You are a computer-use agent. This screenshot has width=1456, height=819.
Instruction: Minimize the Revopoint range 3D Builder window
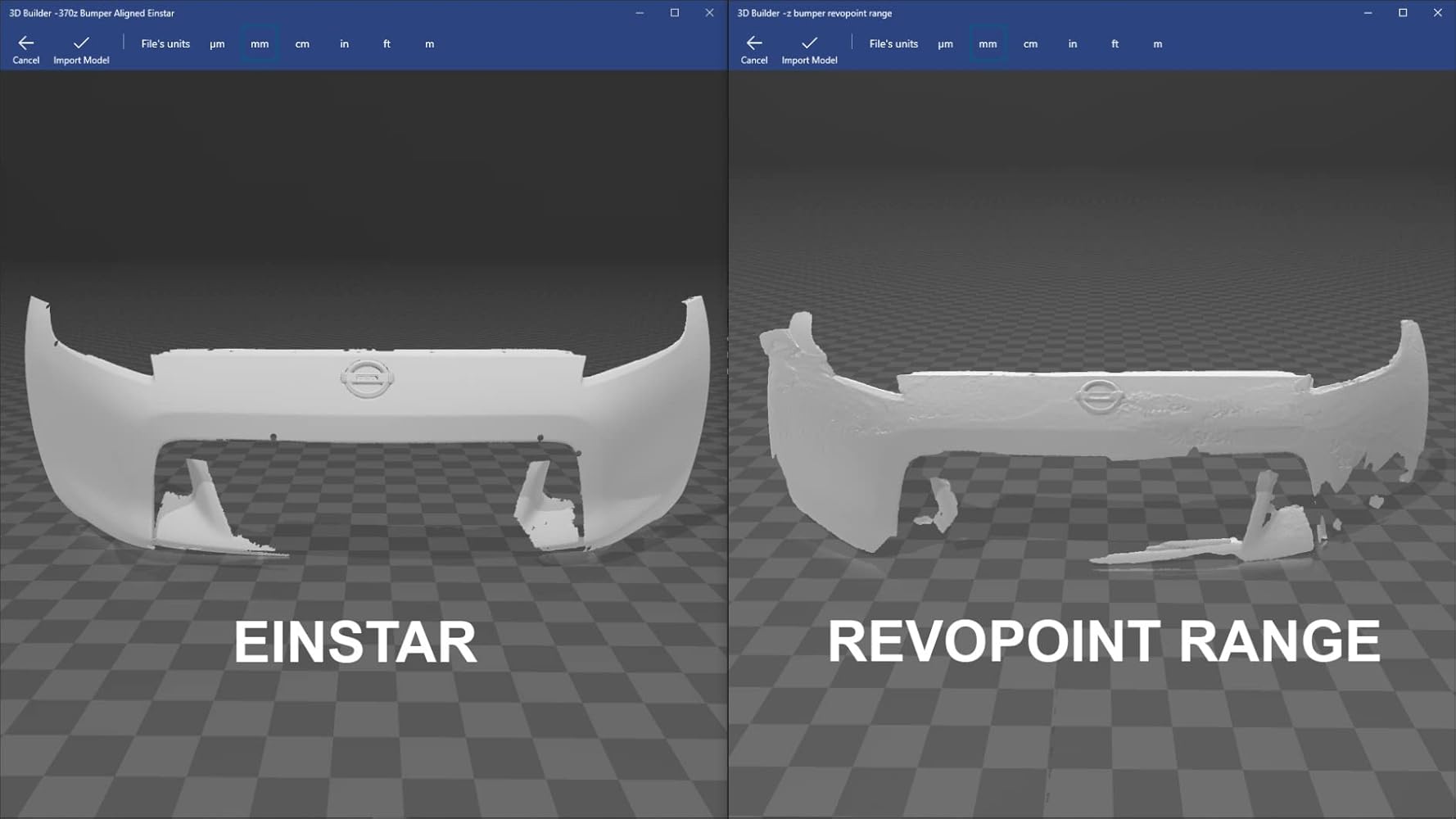[x=1368, y=13]
